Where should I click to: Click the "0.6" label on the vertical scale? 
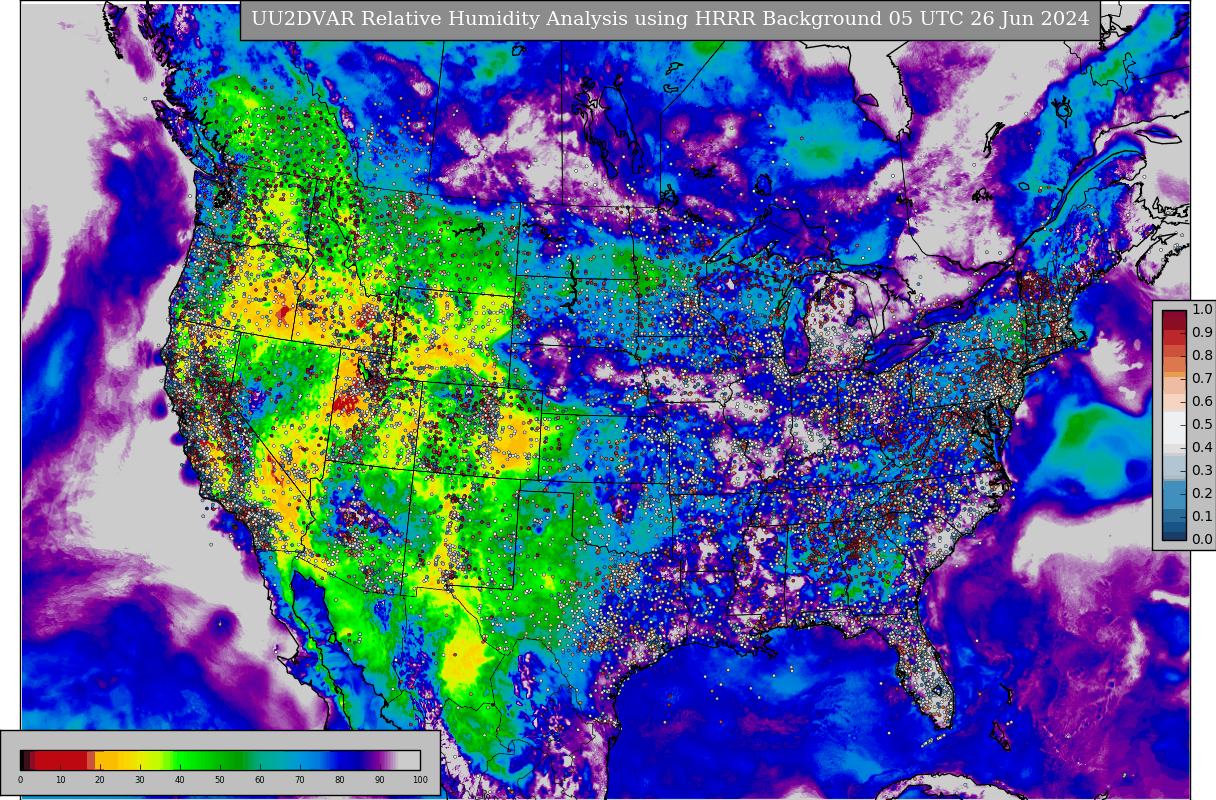point(1202,402)
